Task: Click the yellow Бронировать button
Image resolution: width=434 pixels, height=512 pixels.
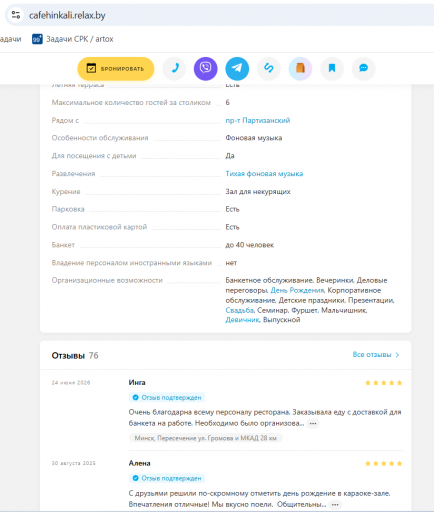Action: (x=116, y=69)
